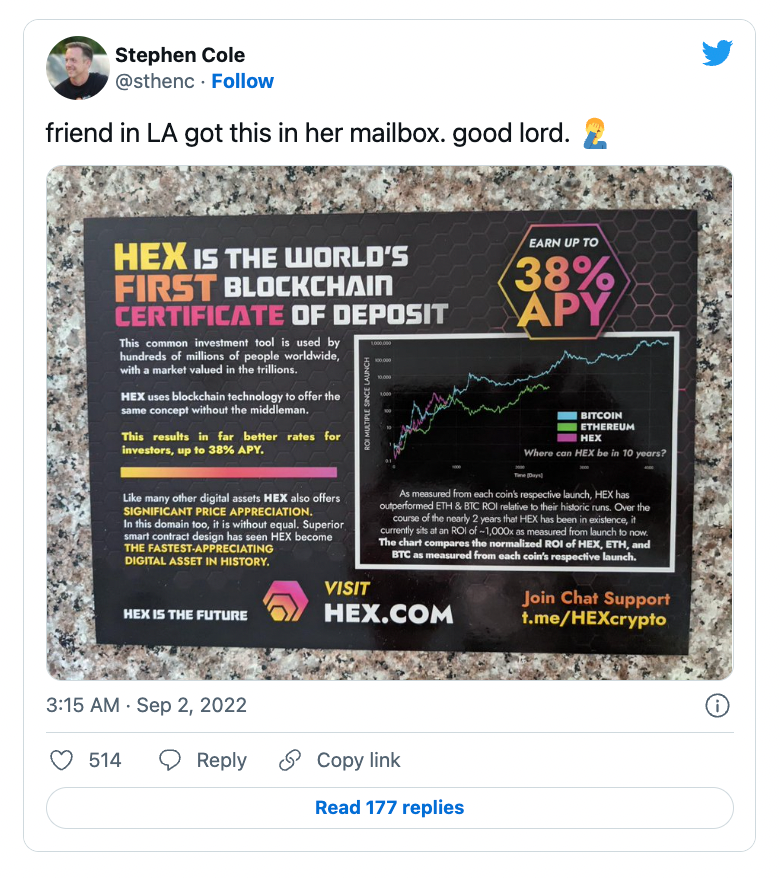Image resolution: width=780 pixels, height=878 pixels.
Task: Click the 38% APY badge in image
Action: point(564,282)
